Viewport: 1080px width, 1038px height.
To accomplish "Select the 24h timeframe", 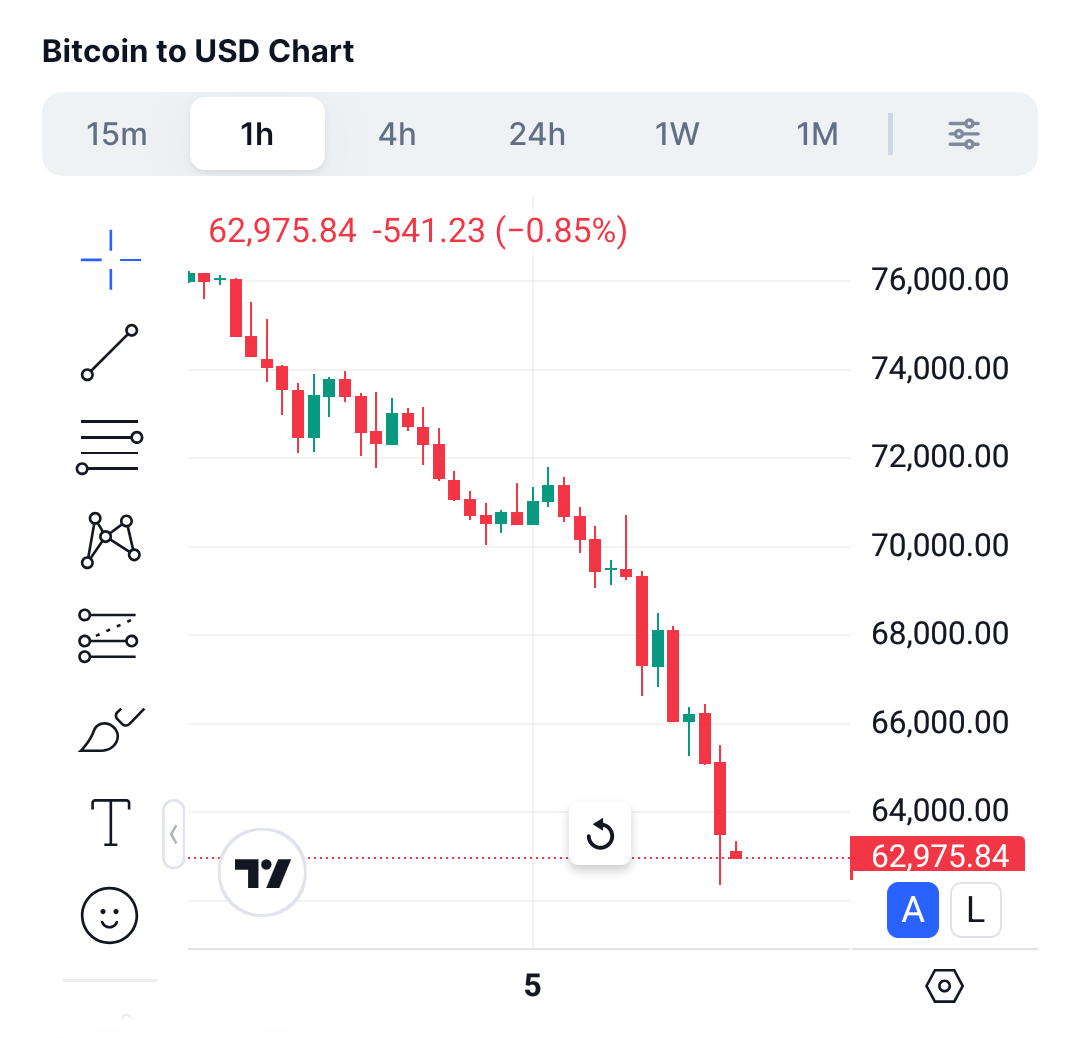I will pos(537,134).
